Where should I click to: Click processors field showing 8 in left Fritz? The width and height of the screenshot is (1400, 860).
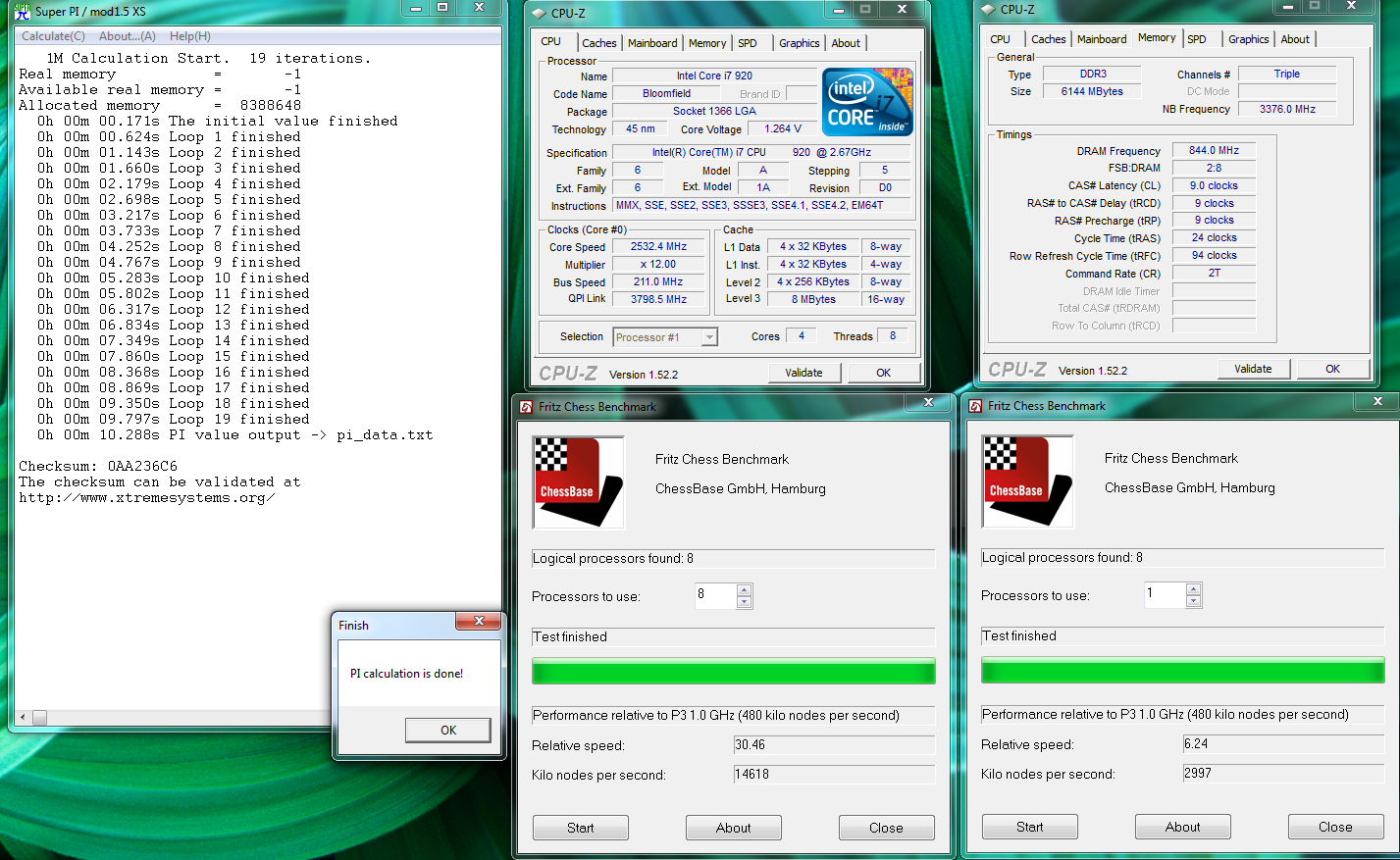click(x=716, y=595)
